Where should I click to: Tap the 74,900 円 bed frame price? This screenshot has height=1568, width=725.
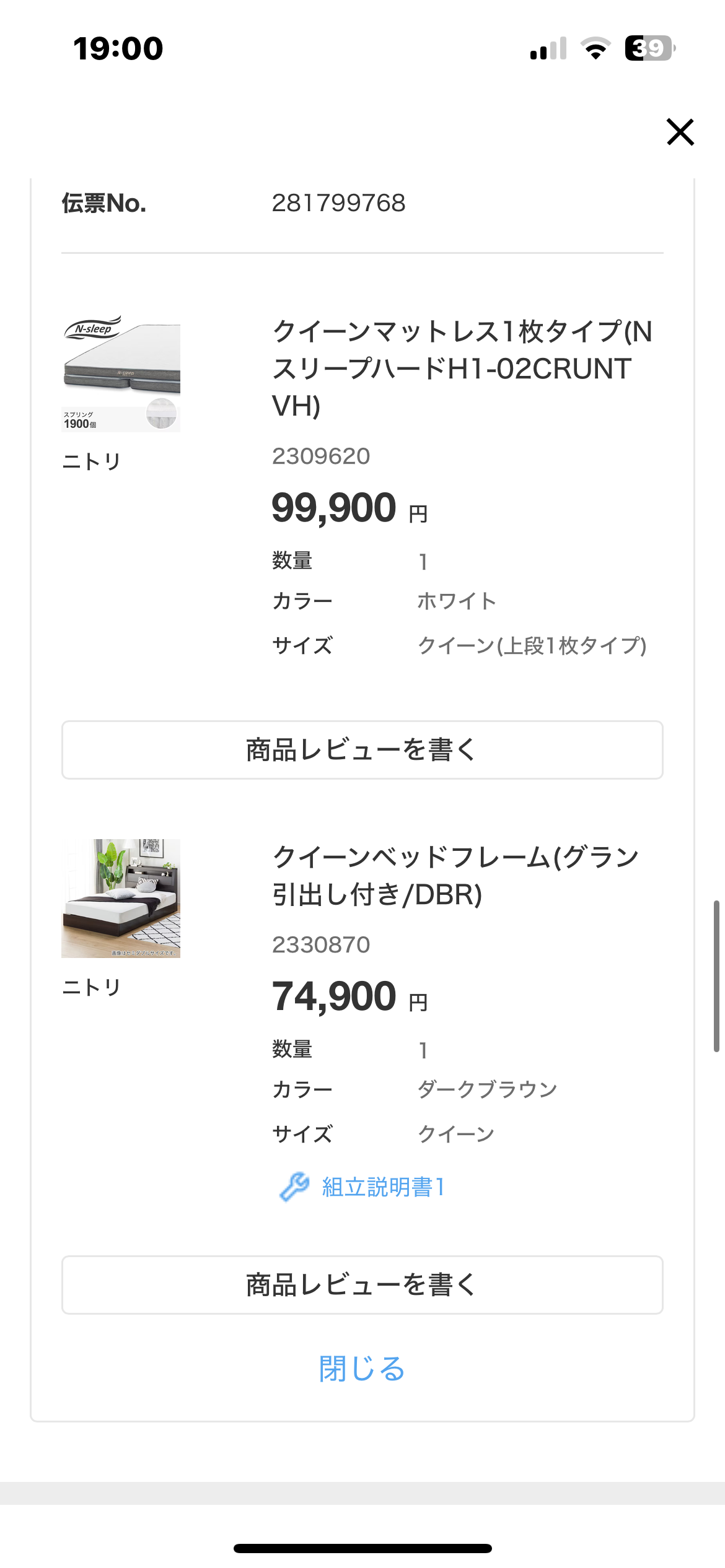349,996
